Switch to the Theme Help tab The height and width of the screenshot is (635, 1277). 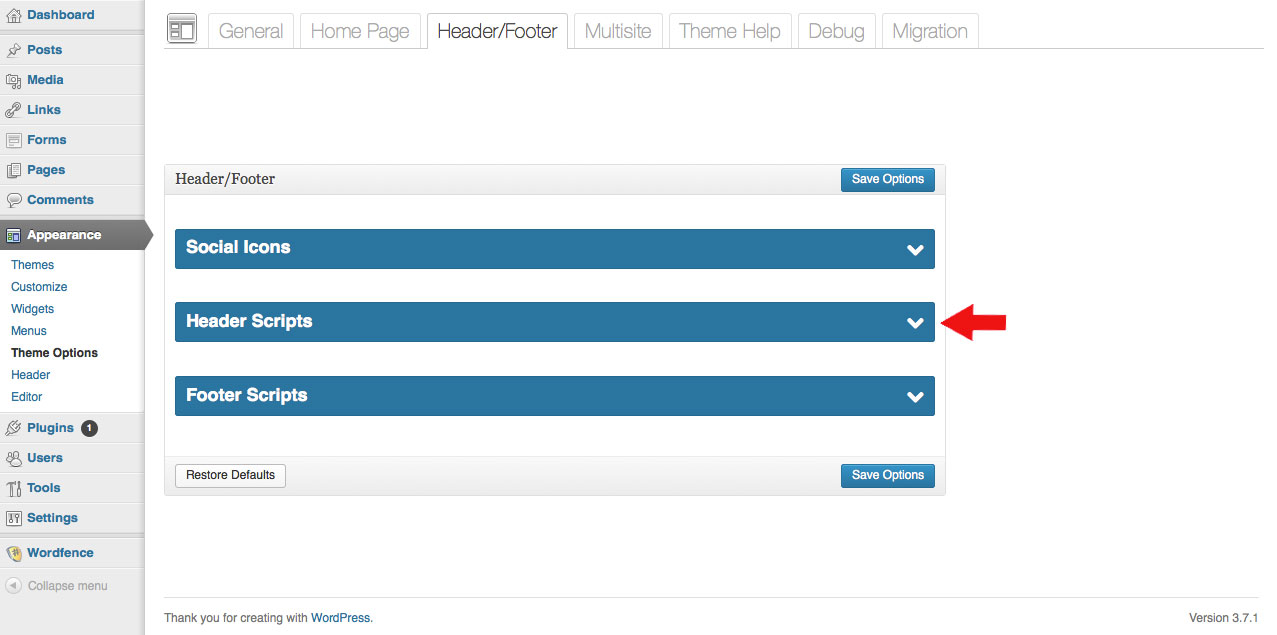[x=729, y=31]
